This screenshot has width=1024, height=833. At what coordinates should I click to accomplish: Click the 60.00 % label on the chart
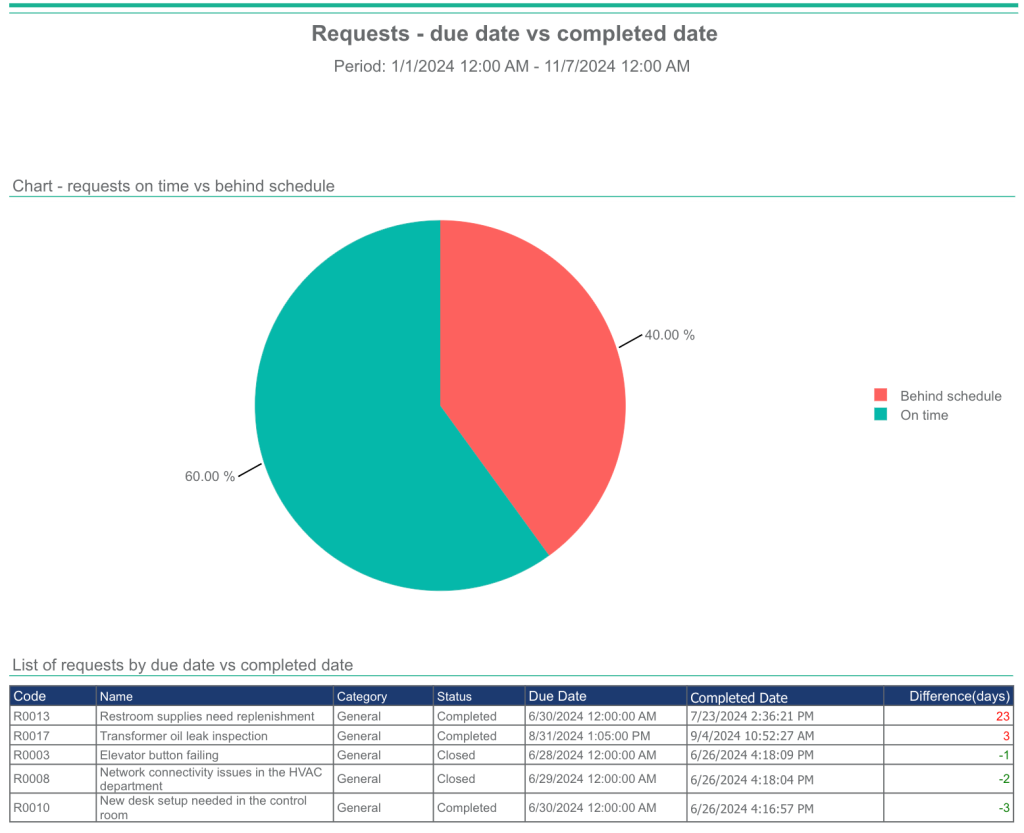tap(208, 476)
